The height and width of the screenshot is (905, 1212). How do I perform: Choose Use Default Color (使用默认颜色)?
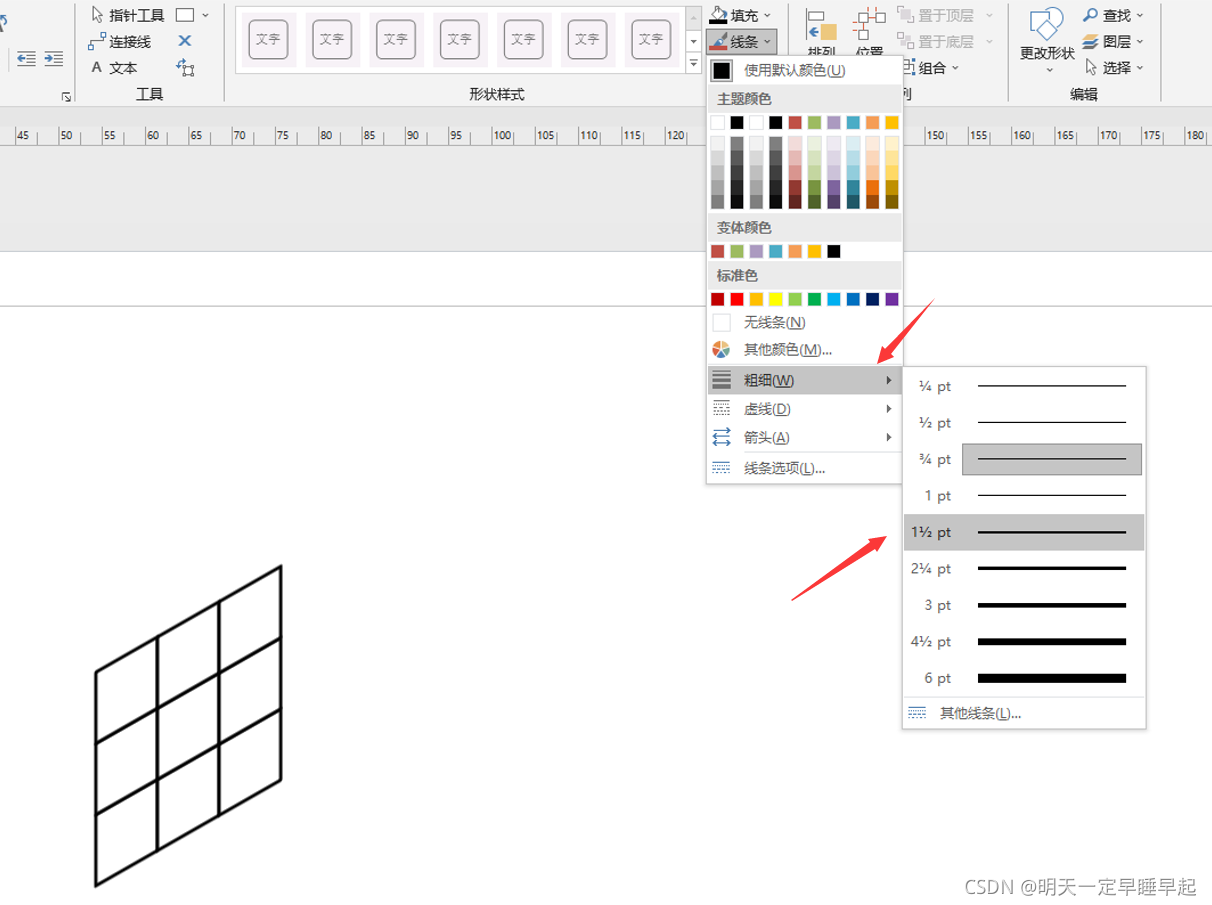pos(804,70)
